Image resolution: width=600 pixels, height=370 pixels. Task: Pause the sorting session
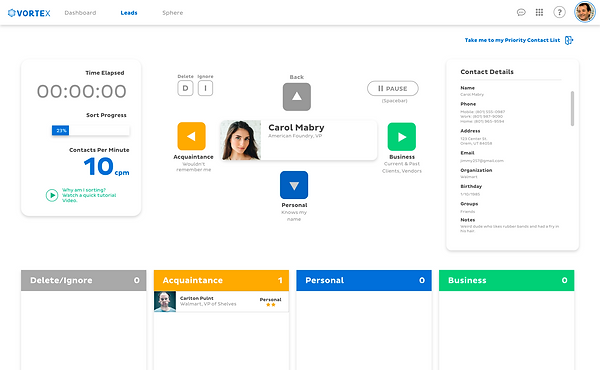tap(393, 88)
